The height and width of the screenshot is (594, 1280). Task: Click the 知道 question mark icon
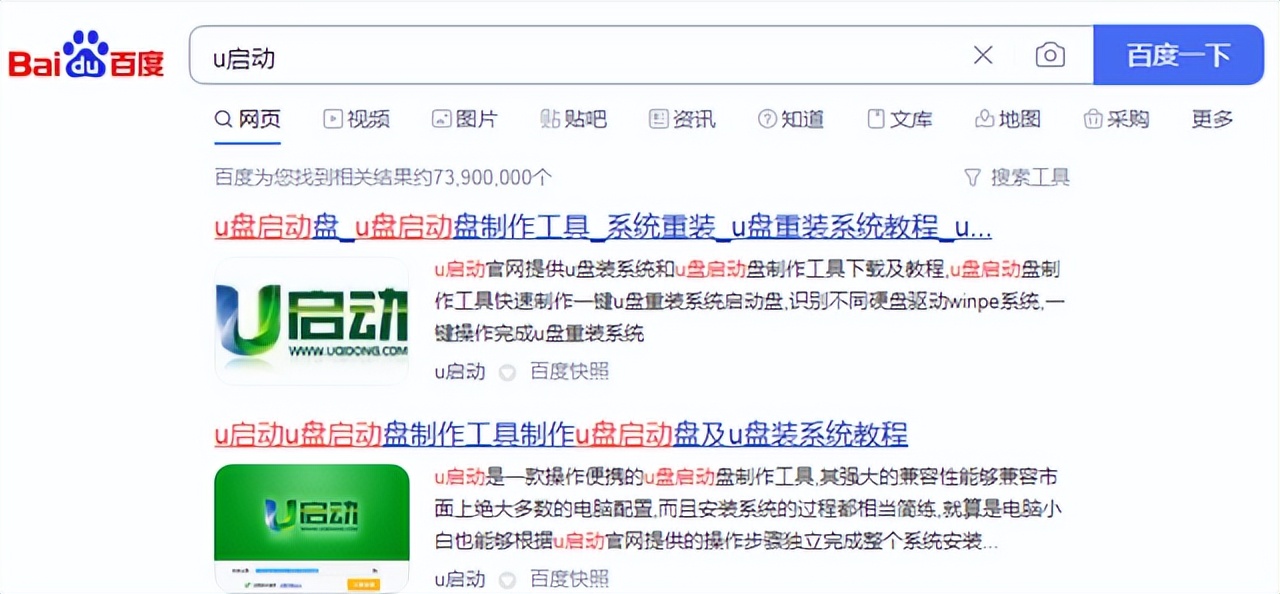click(766, 118)
